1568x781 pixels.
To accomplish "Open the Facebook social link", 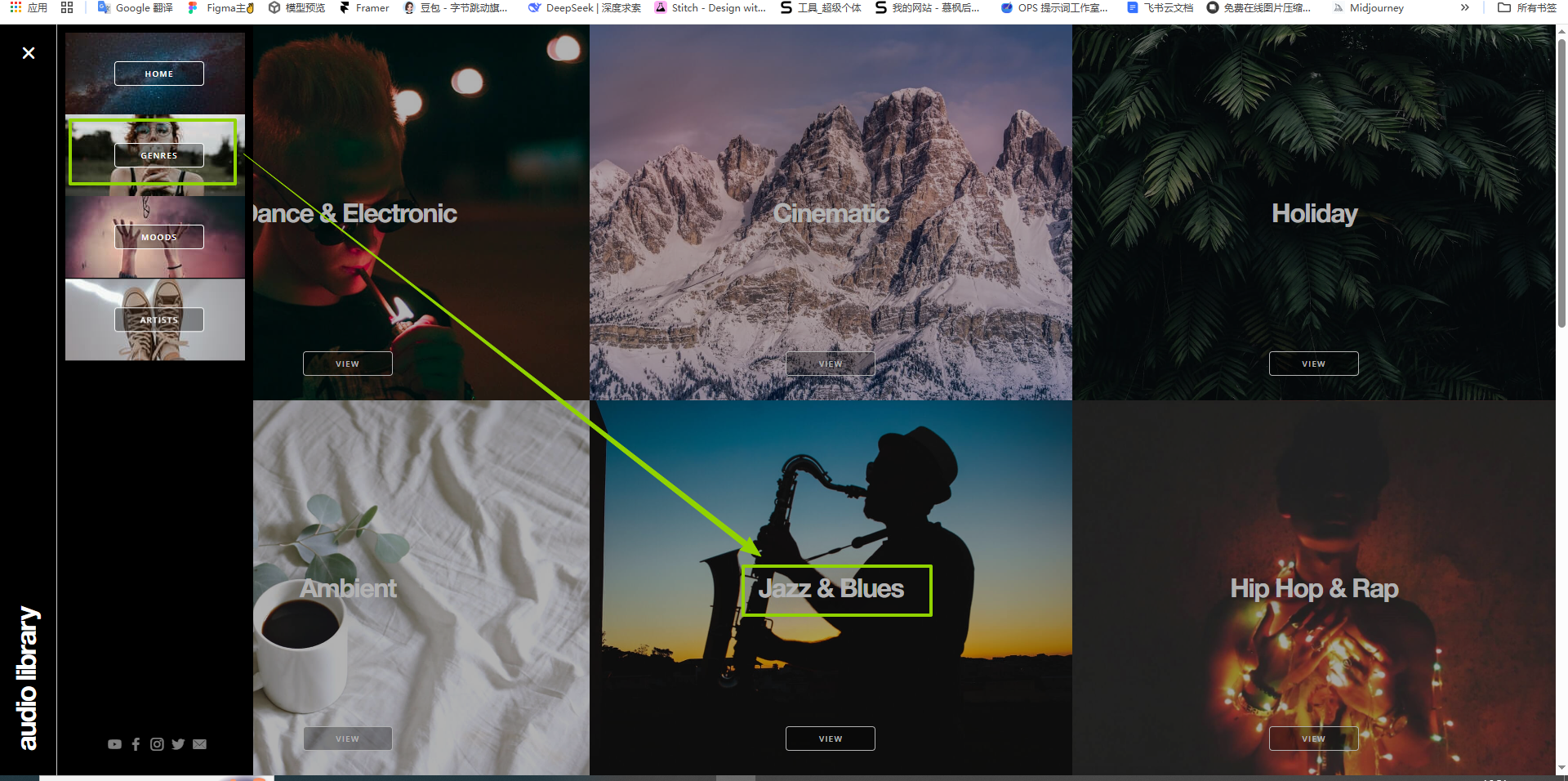I will tap(136, 744).
